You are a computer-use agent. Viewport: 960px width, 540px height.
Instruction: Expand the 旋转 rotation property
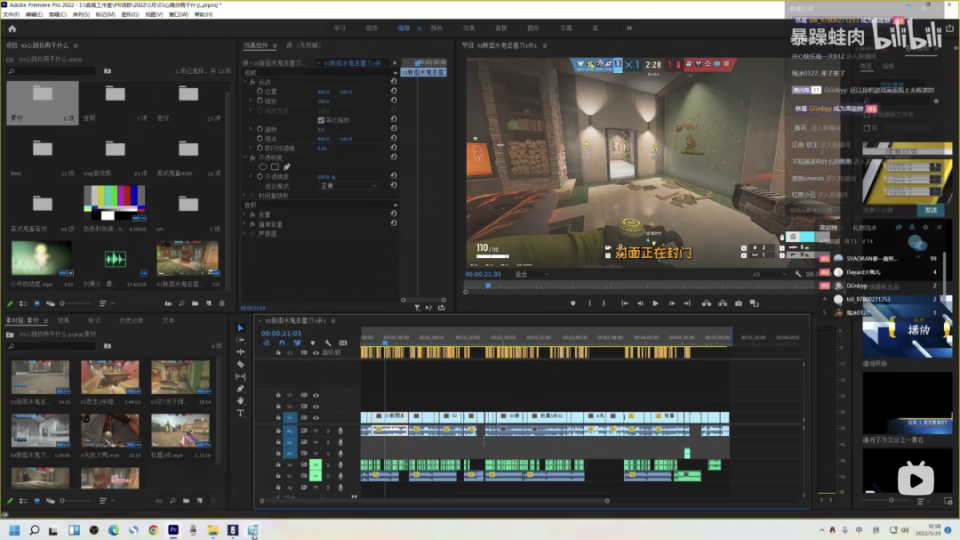[250, 129]
